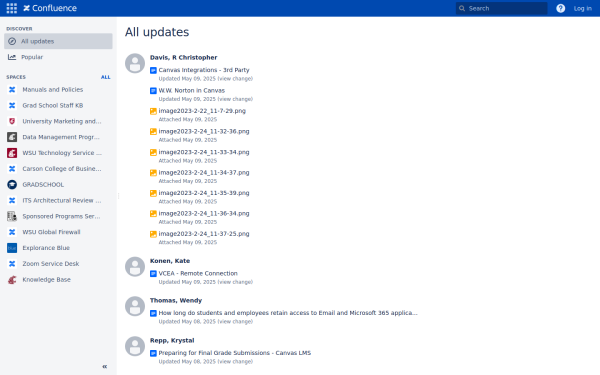600x375 pixels.
Task: Click ALL link next to Spaces
Action: (x=106, y=77)
